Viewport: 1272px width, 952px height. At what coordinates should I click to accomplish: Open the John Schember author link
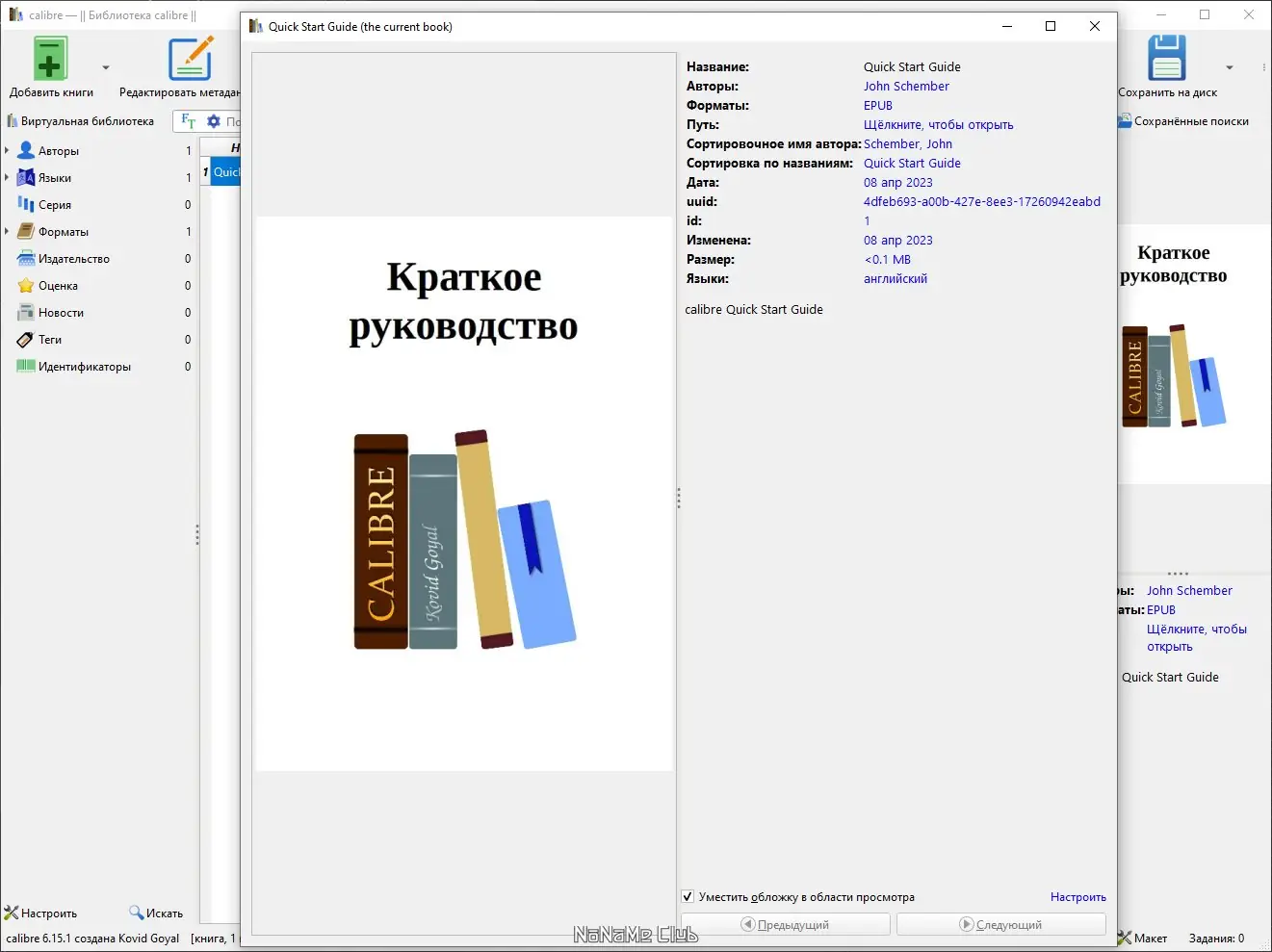905,87
